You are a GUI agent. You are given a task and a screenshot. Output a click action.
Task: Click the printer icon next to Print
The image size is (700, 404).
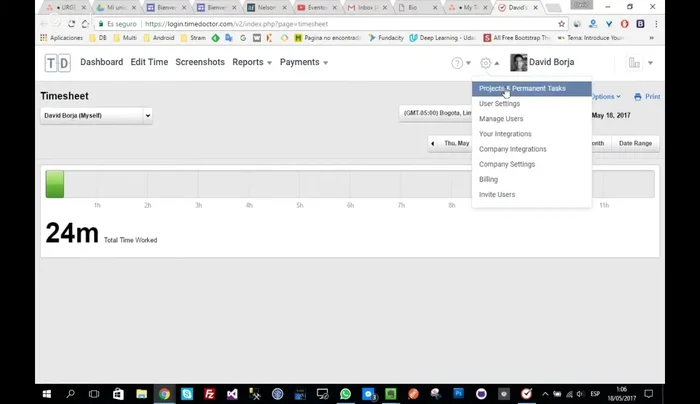[x=638, y=96]
